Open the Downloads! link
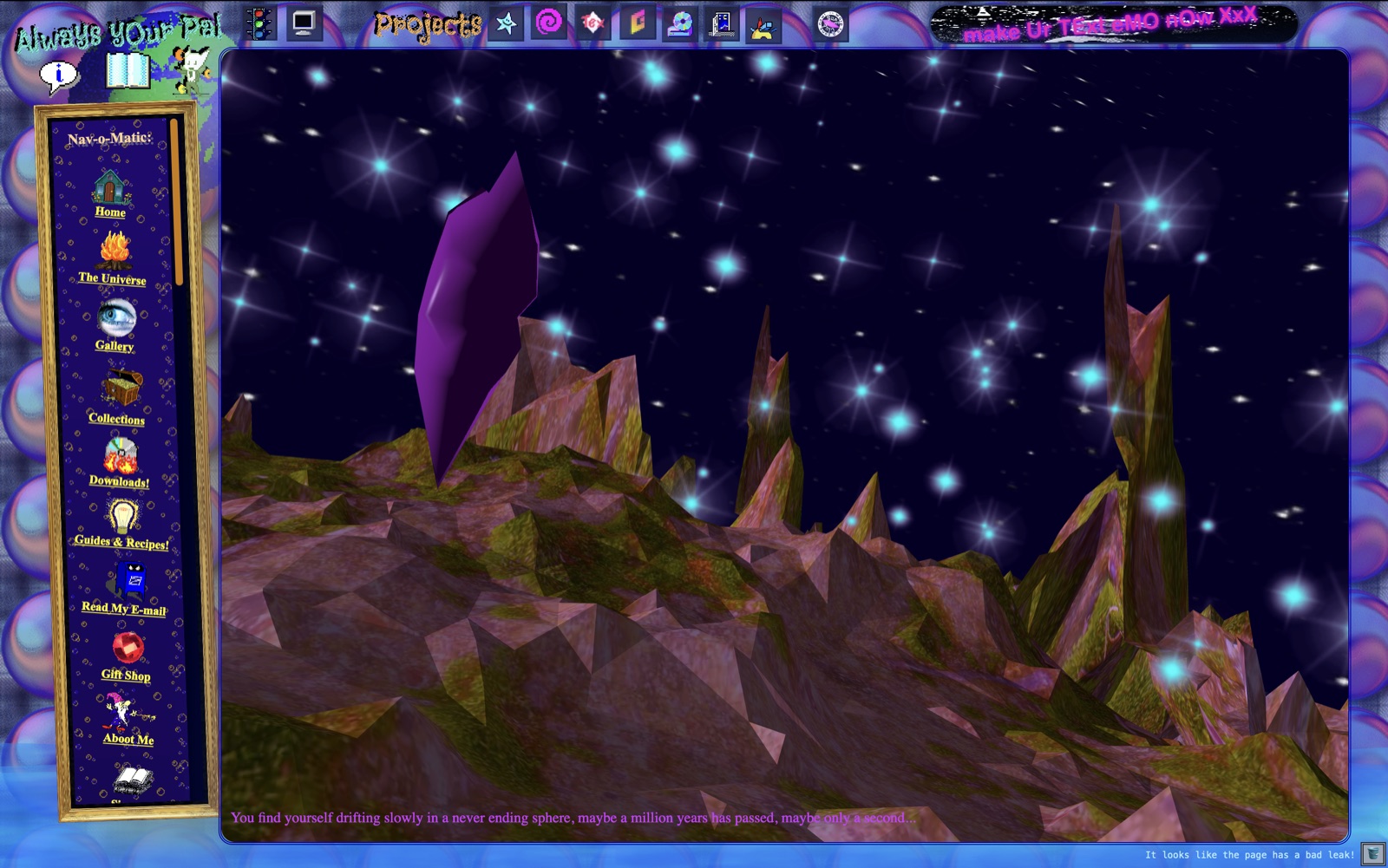 pos(119,481)
